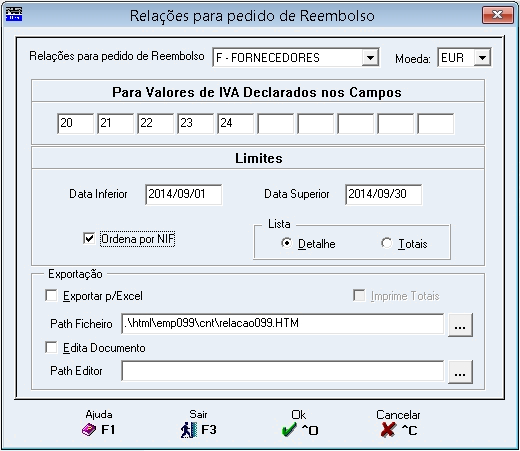Click the Path Ficheiro text field
The height and width of the screenshot is (451, 520).
(x=283, y=324)
